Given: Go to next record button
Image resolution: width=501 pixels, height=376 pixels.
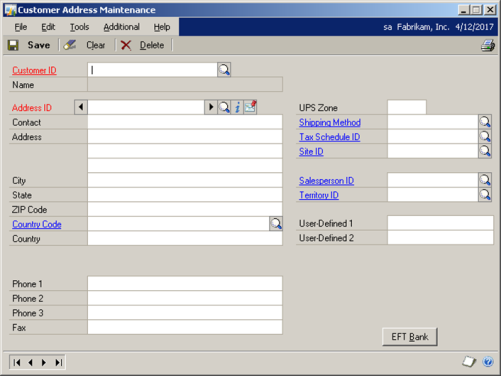Looking at the screenshot, I should click(44, 362).
